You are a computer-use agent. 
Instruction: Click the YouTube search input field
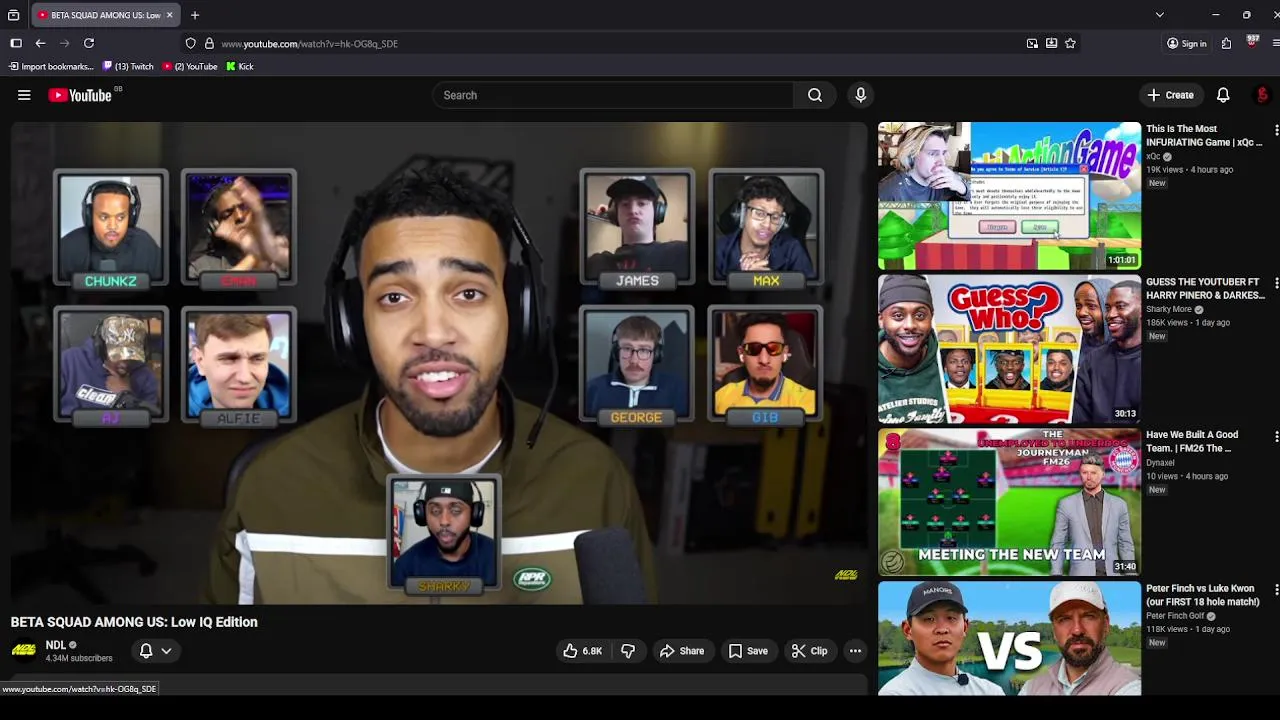click(612, 95)
